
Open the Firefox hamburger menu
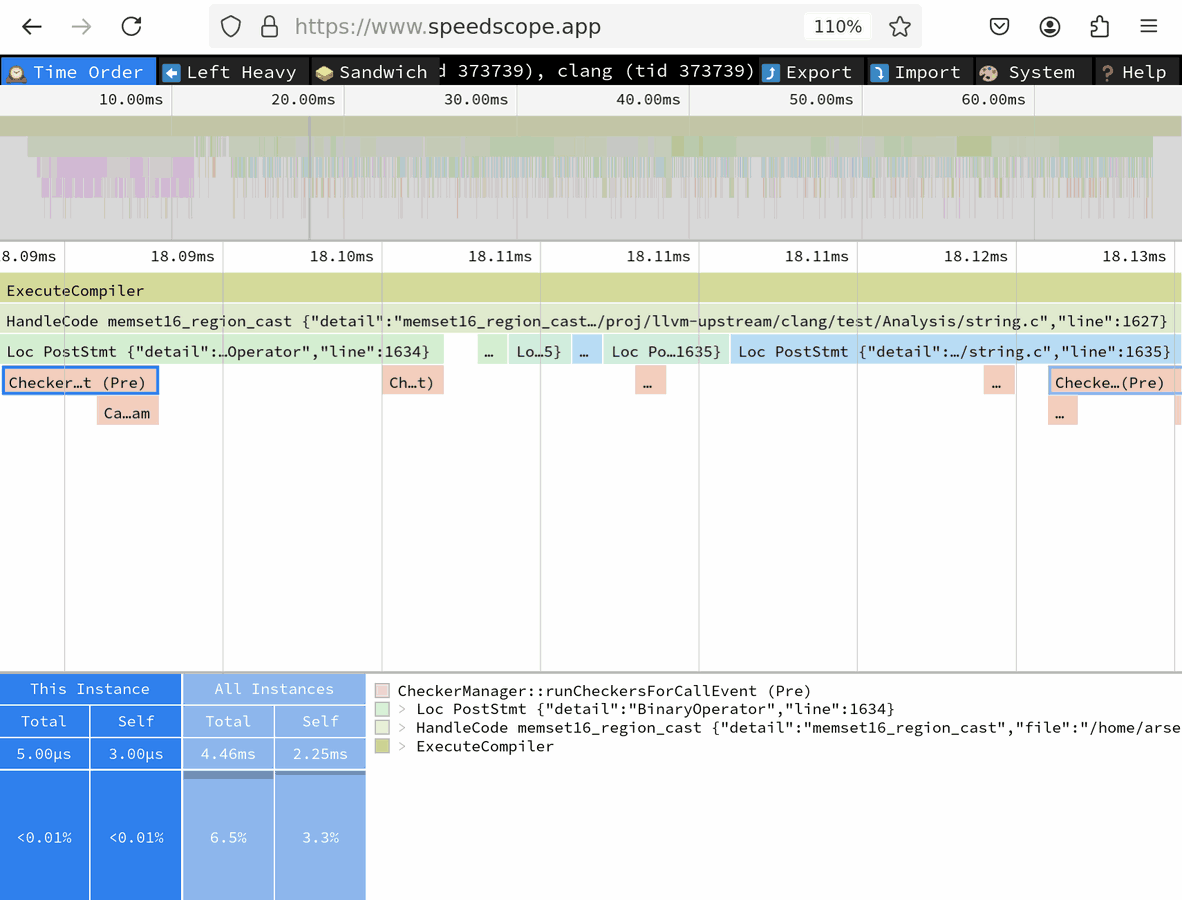tap(1148, 27)
